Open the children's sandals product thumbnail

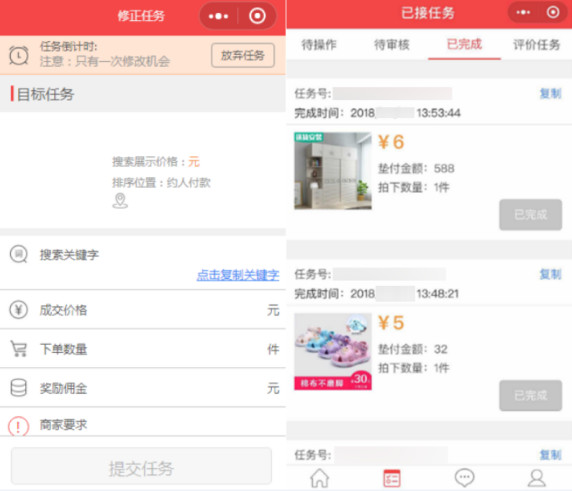tap(333, 351)
